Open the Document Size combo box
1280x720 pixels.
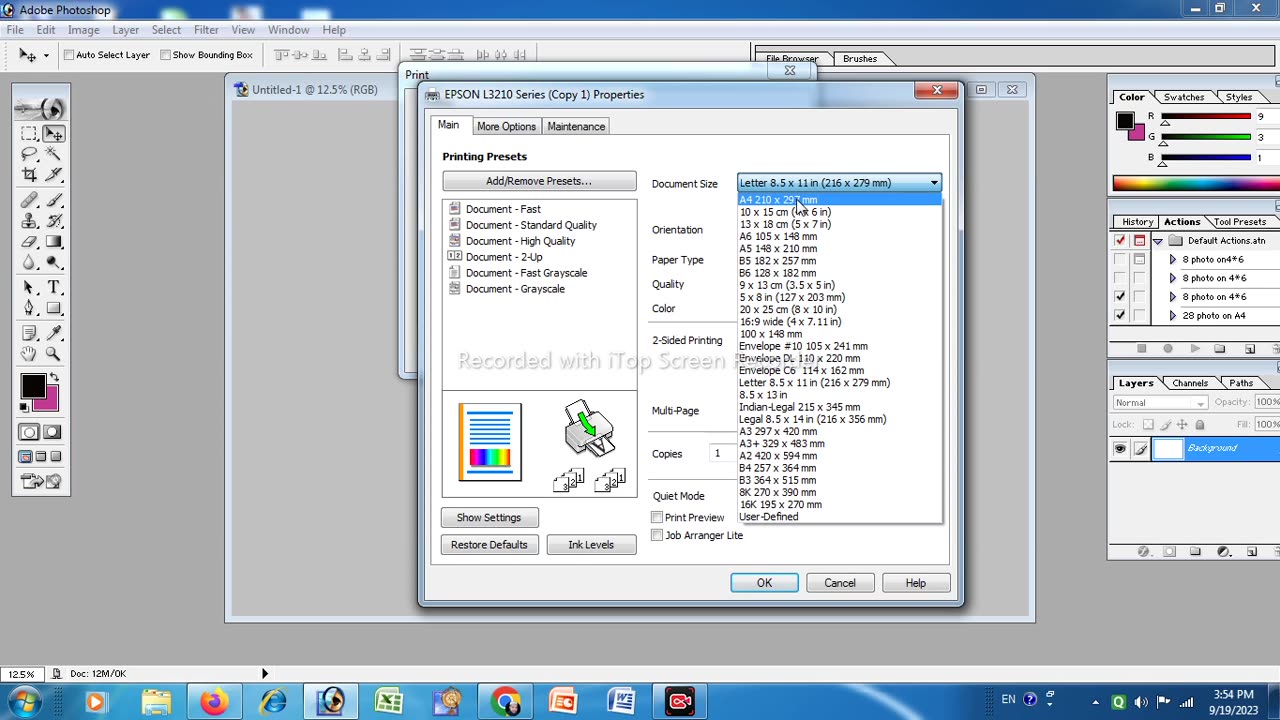click(839, 183)
